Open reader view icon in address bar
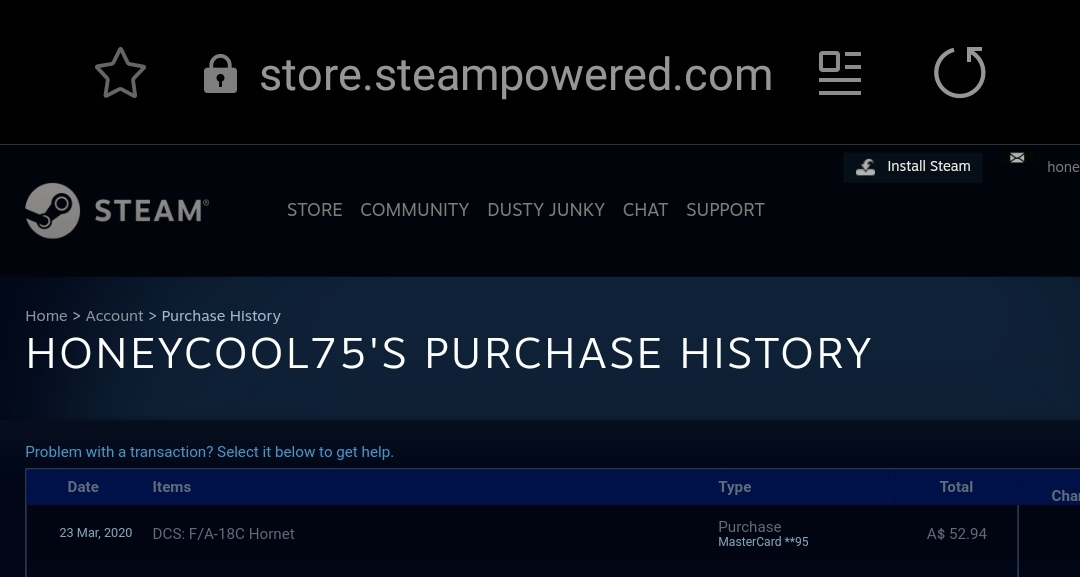The height and width of the screenshot is (577, 1080). click(840, 73)
